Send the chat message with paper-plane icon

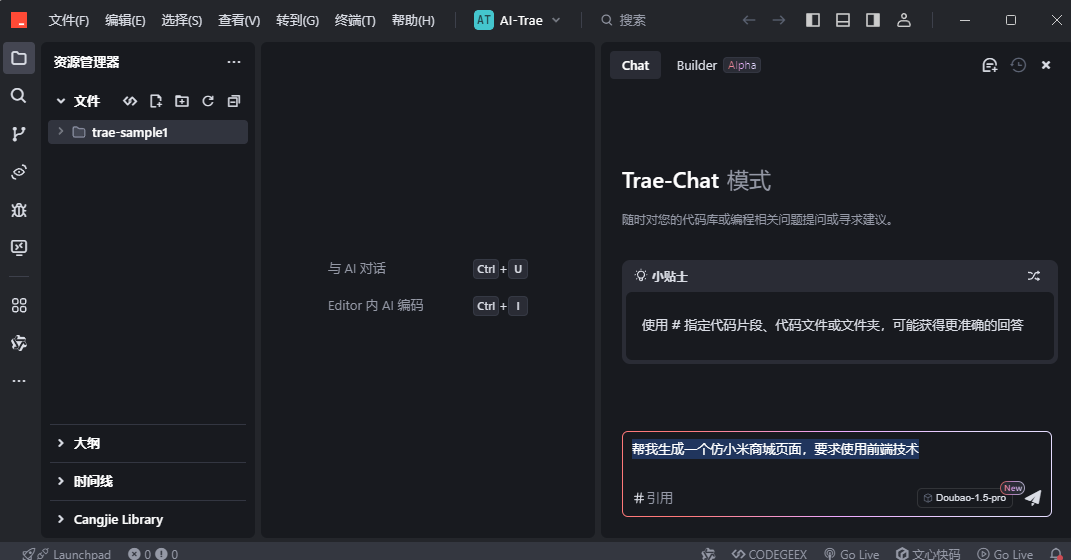(1033, 498)
